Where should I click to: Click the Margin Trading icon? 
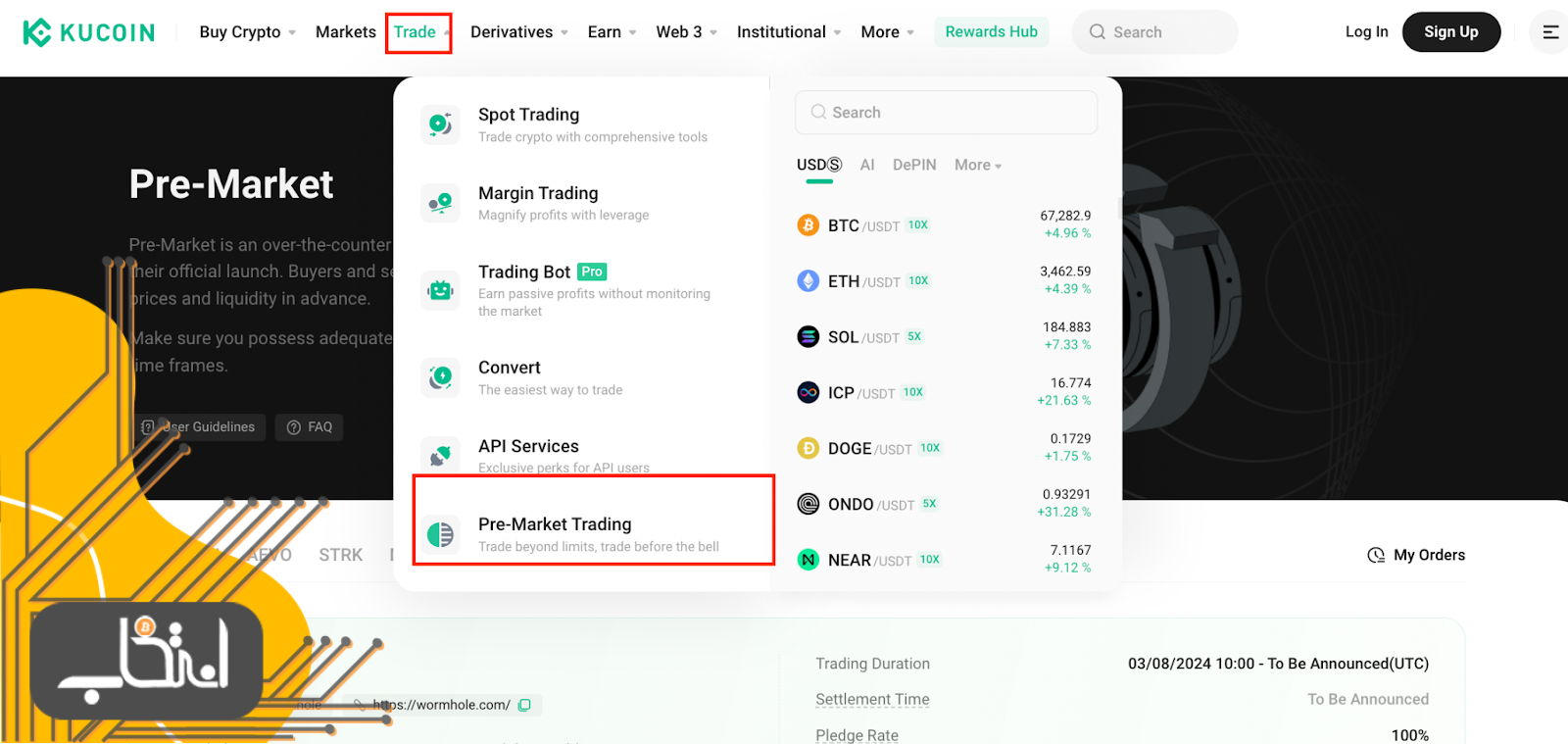(440, 203)
